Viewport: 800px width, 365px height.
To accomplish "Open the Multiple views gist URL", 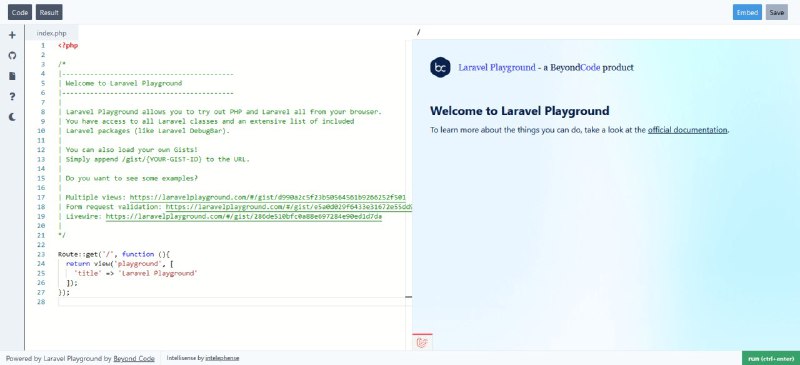I will click(268, 197).
